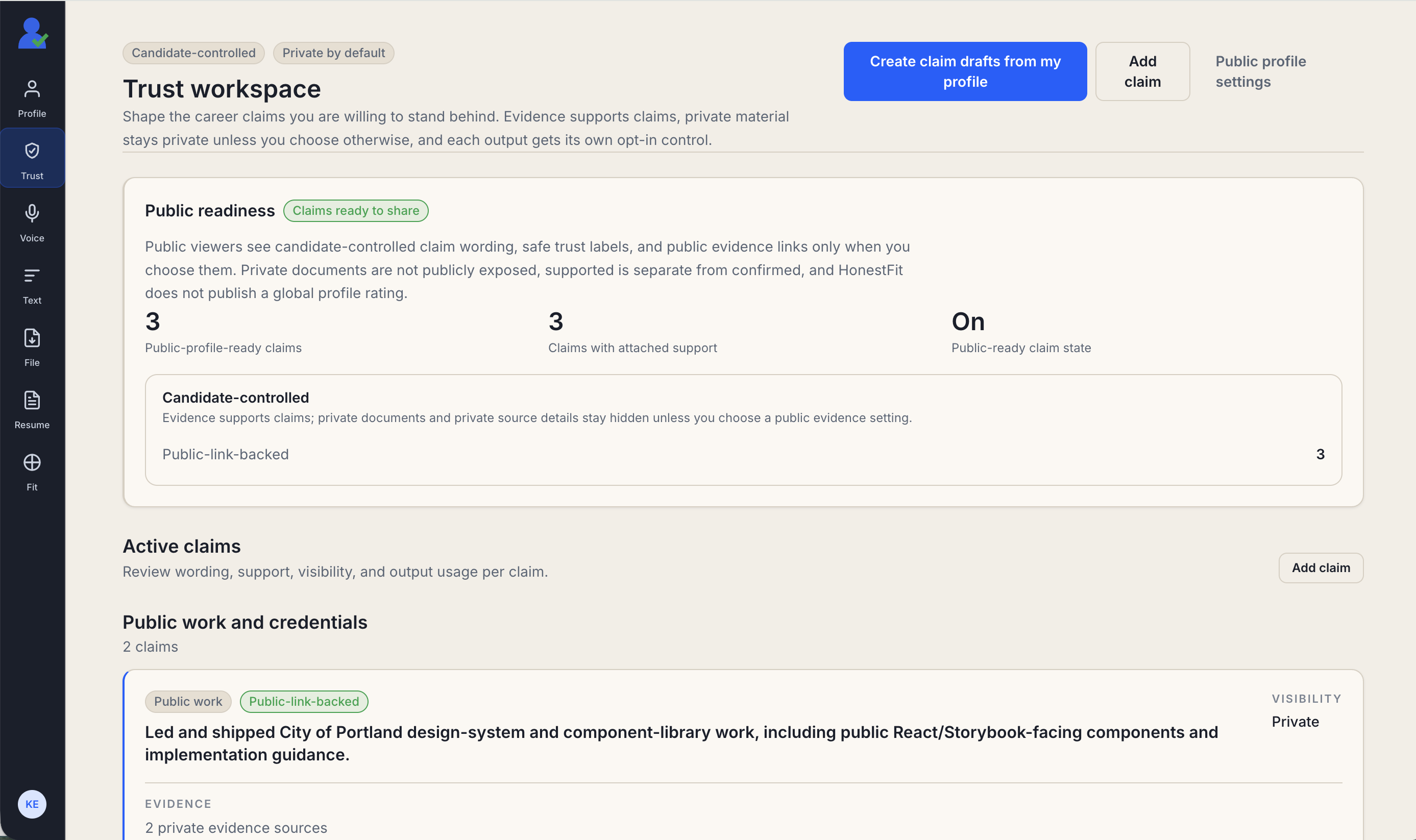
Task: Open the File download icon
Action: 32,338
